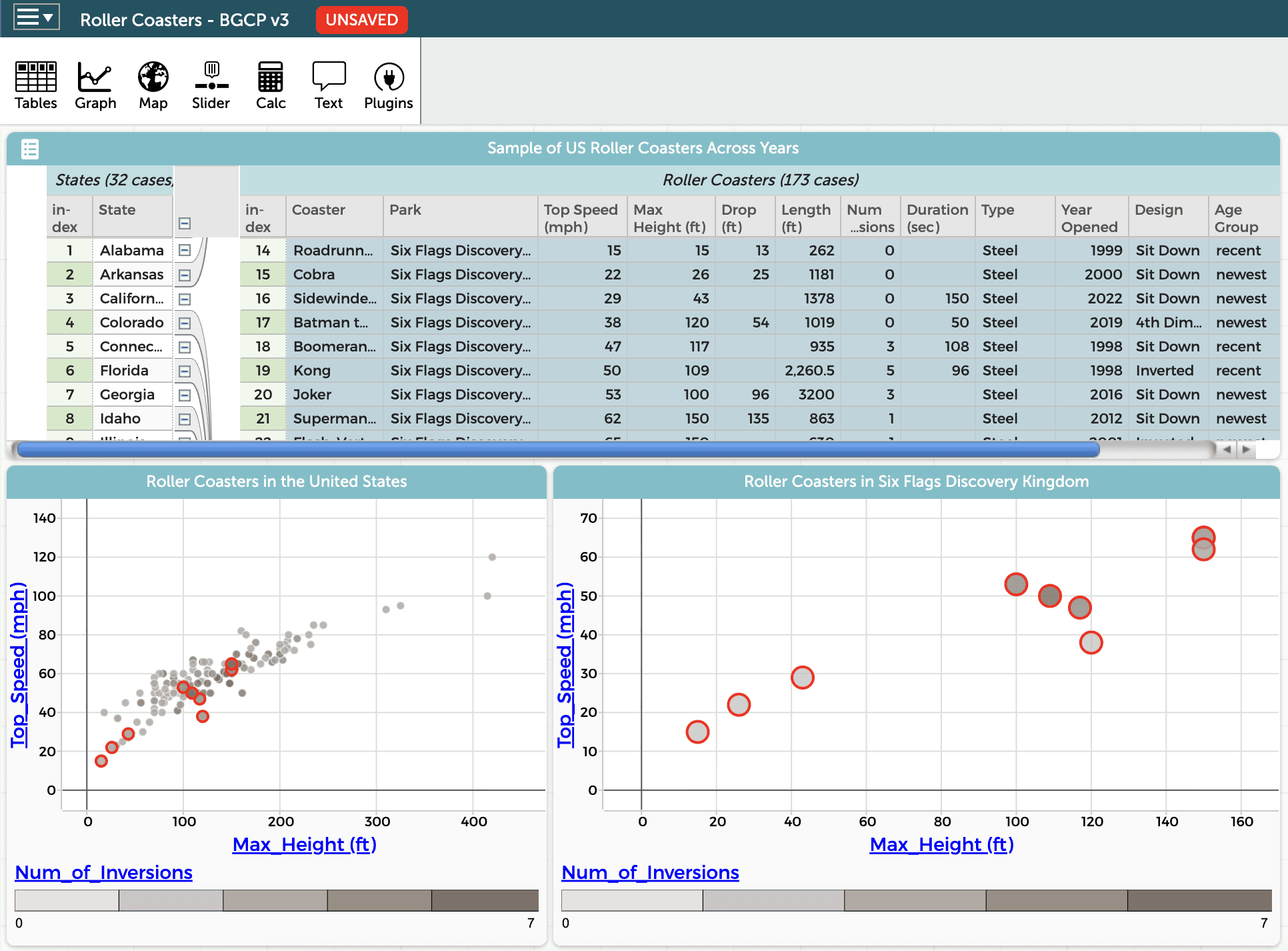Click Num_of_Inversions legend link on left graph
This screenshot has height=951, width=1288.
pos(103,872)
